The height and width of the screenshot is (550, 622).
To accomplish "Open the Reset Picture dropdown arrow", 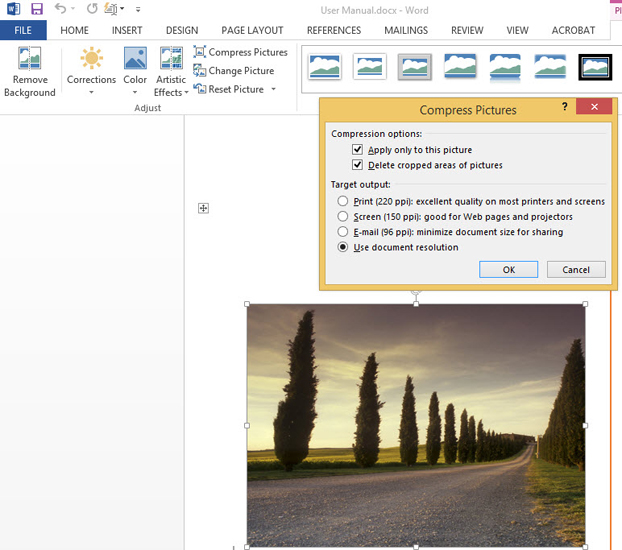I will click(273, 90).
